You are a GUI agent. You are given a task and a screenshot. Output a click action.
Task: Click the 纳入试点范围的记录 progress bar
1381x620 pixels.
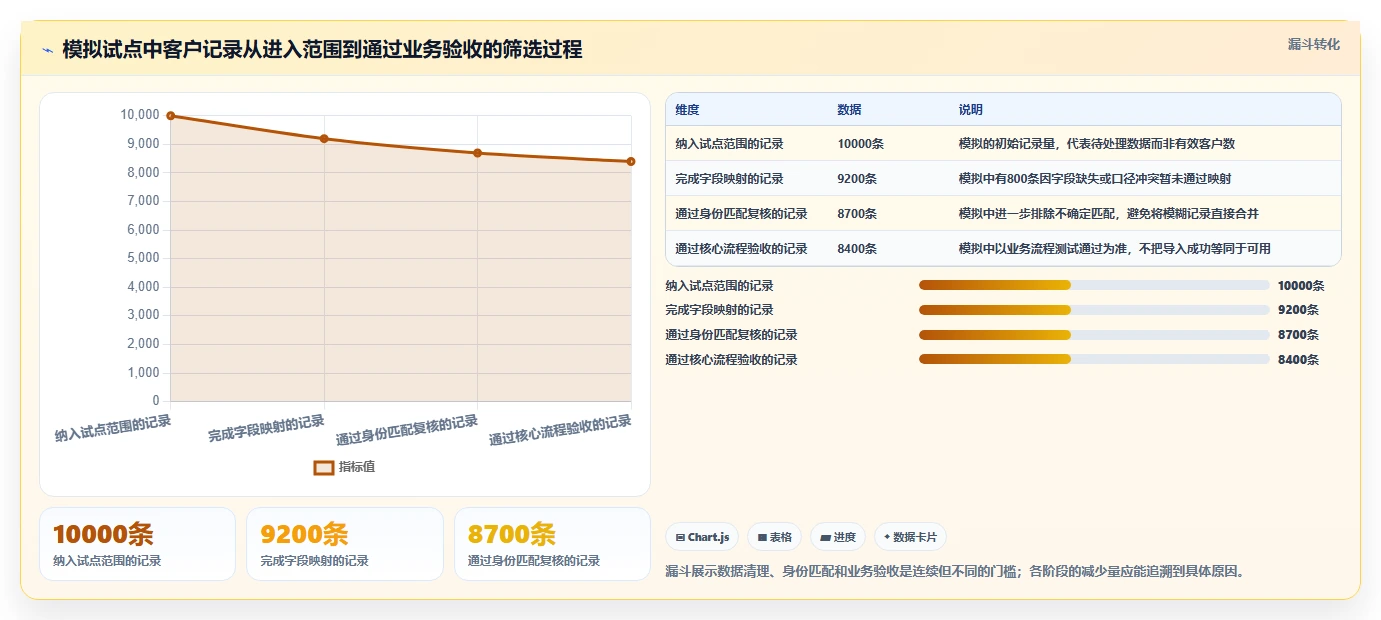click(1094, 286)
